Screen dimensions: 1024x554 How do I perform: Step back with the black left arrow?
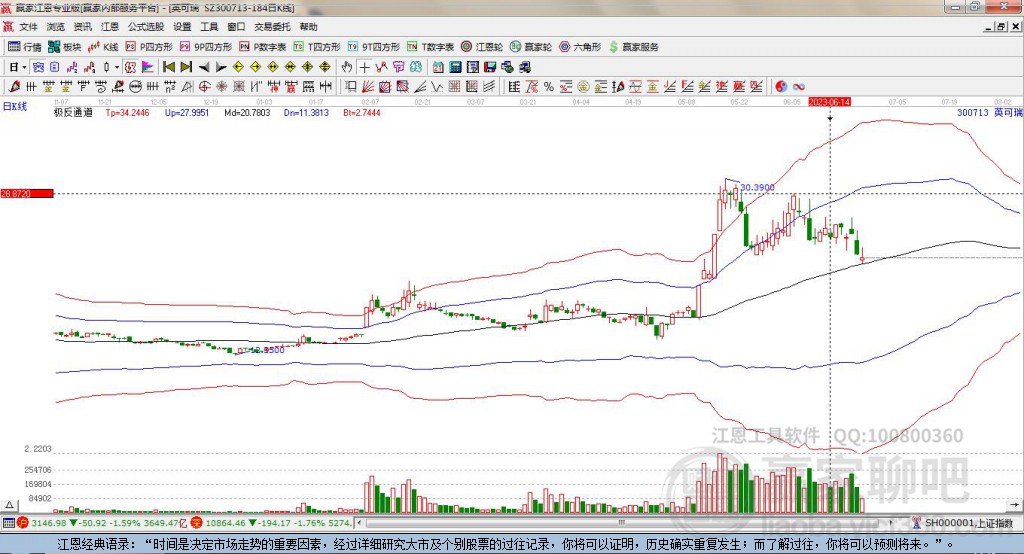tap(204, 67)
